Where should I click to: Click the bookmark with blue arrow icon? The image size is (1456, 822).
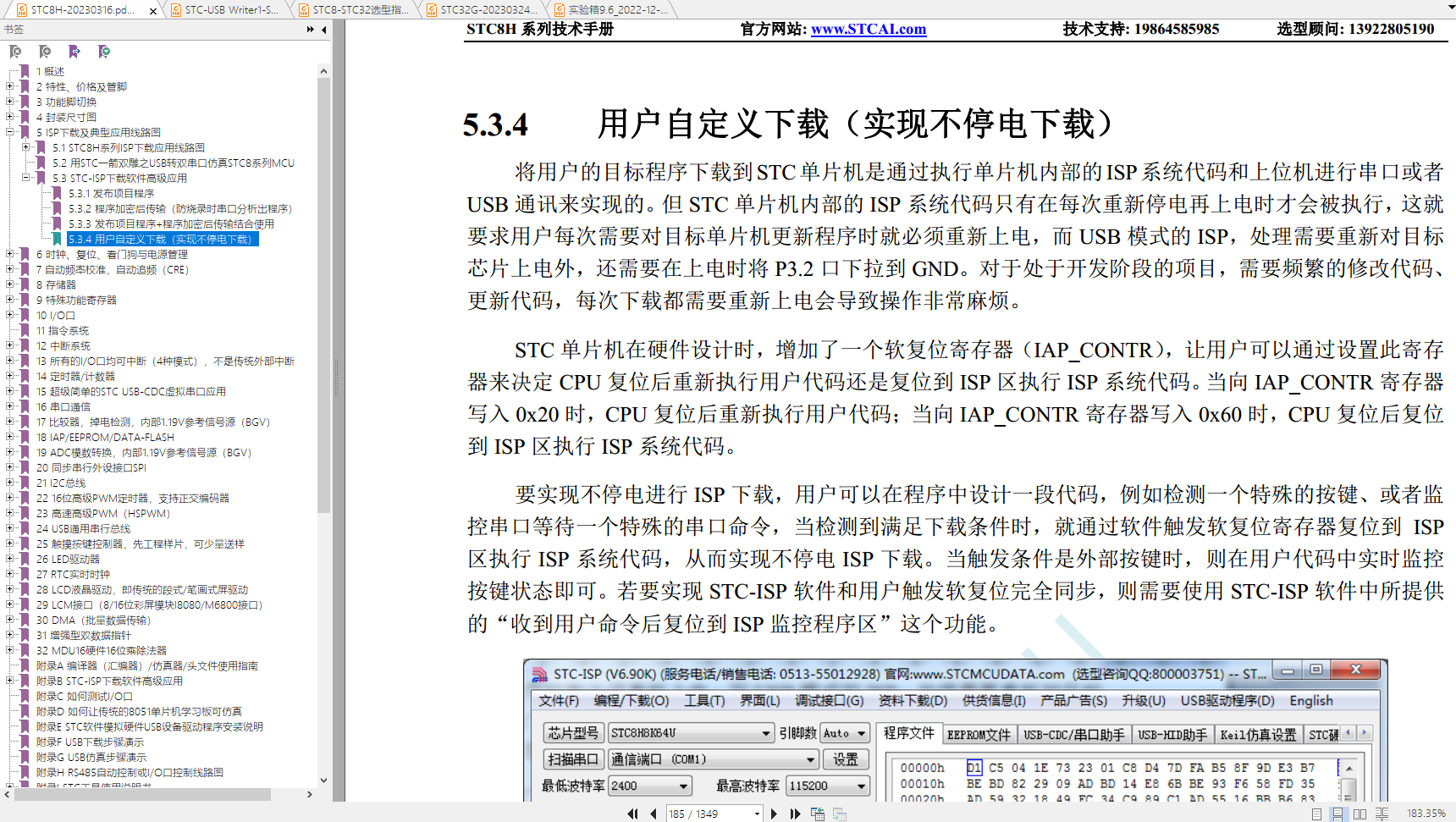(74, 52)
